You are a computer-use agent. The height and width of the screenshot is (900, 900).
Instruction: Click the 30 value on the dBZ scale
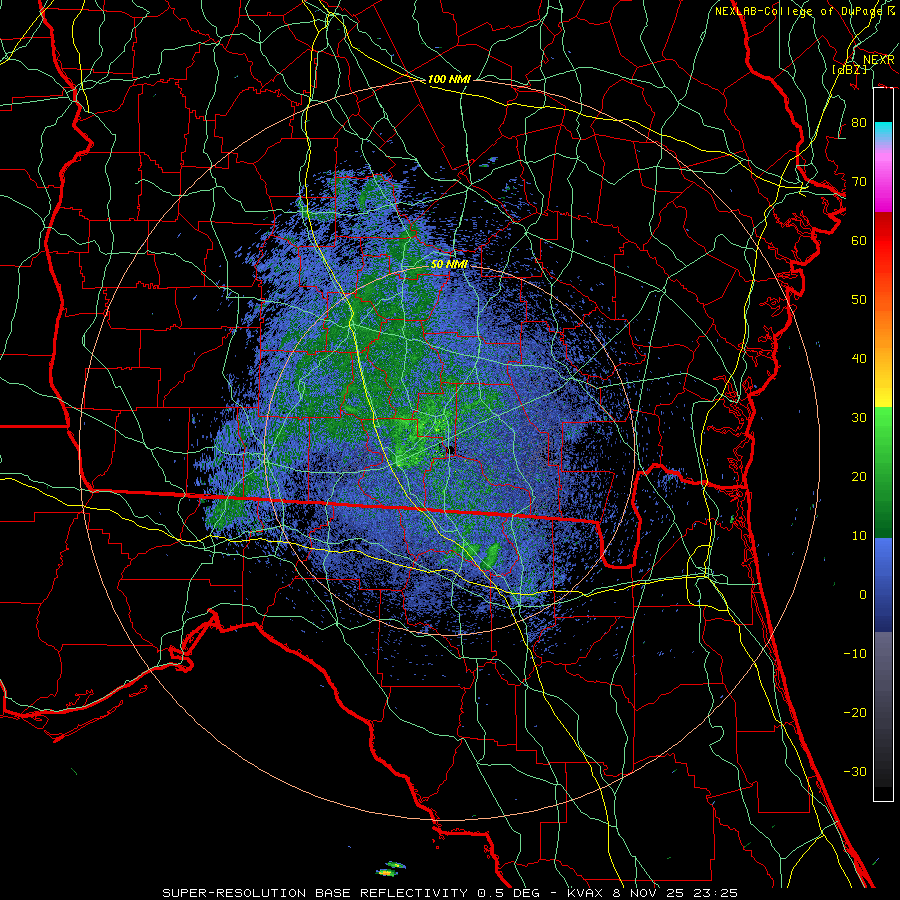click(859, 418)
